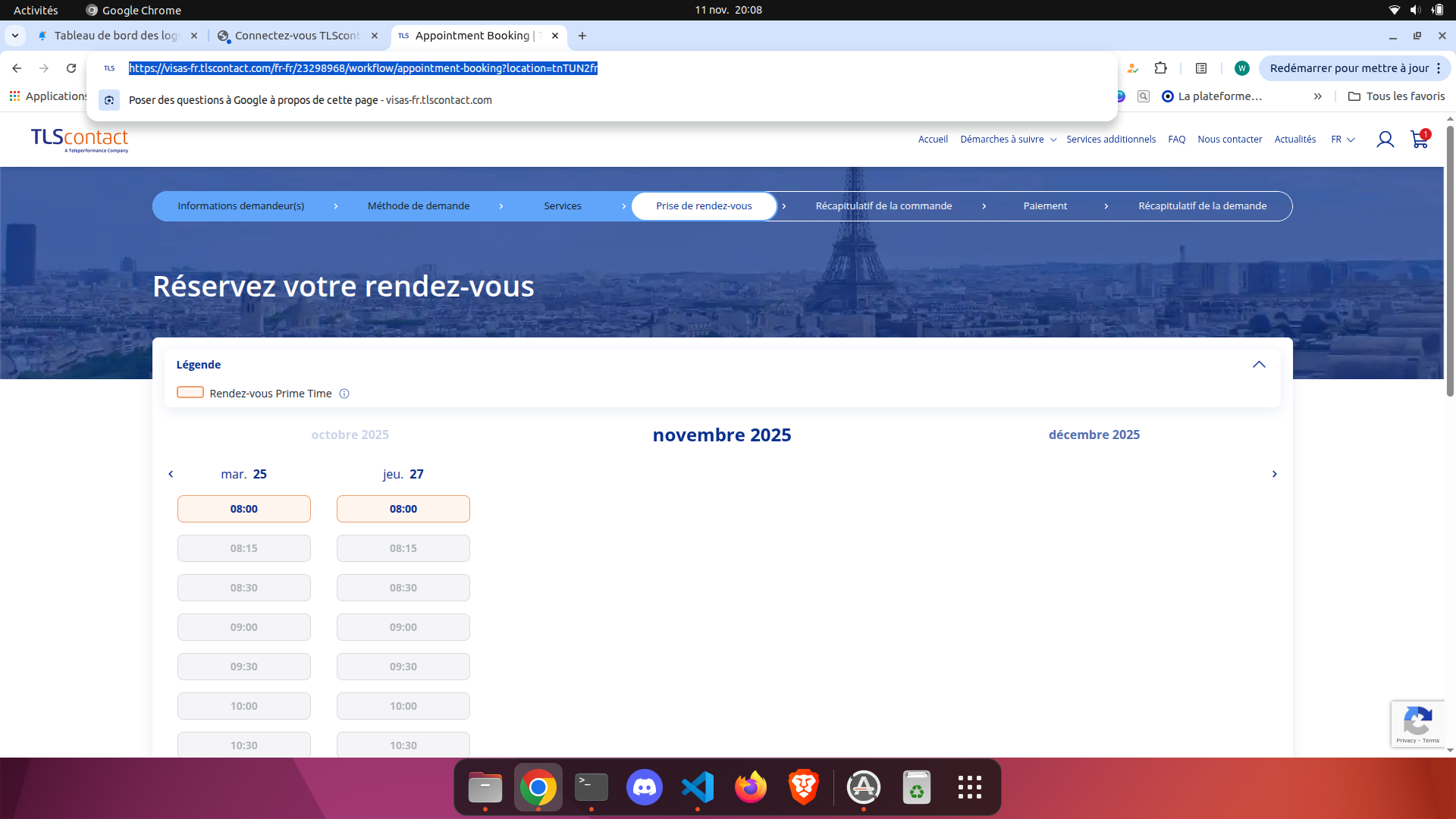Image resolution: width=1456 pixels, height=819 pixels.
Task: Reload the page with refresh icon
Action: coord(71,68)
